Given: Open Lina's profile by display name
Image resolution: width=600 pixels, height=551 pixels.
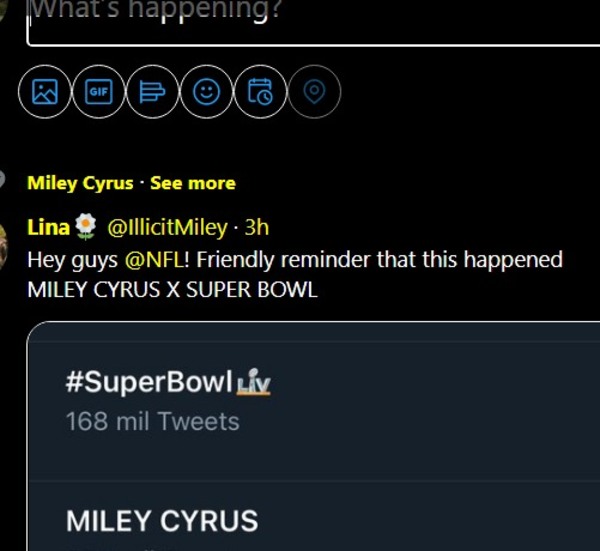Looking at the screenshot, I should 48,228.
